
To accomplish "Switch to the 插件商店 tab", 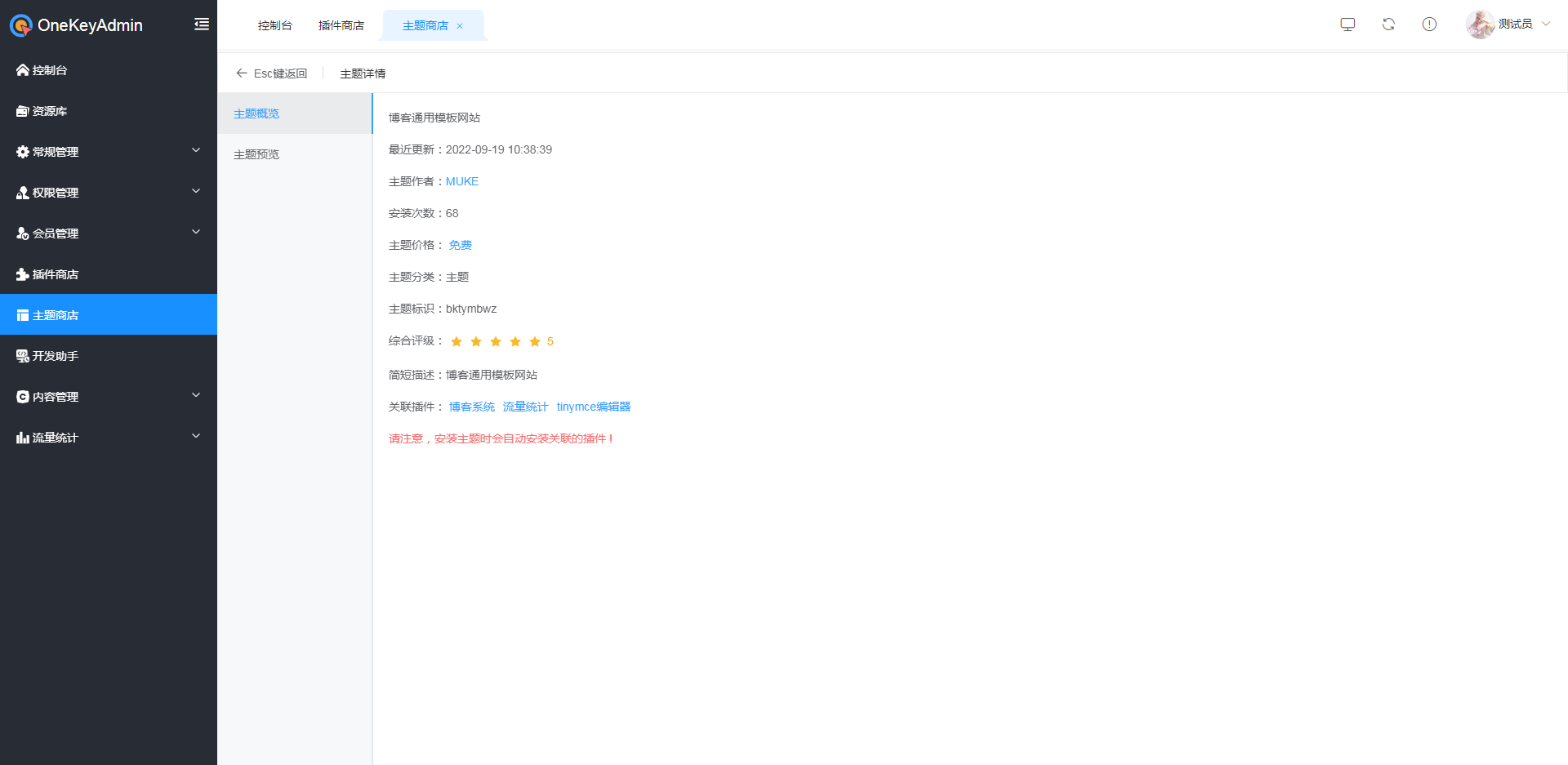I will (341, 25).
